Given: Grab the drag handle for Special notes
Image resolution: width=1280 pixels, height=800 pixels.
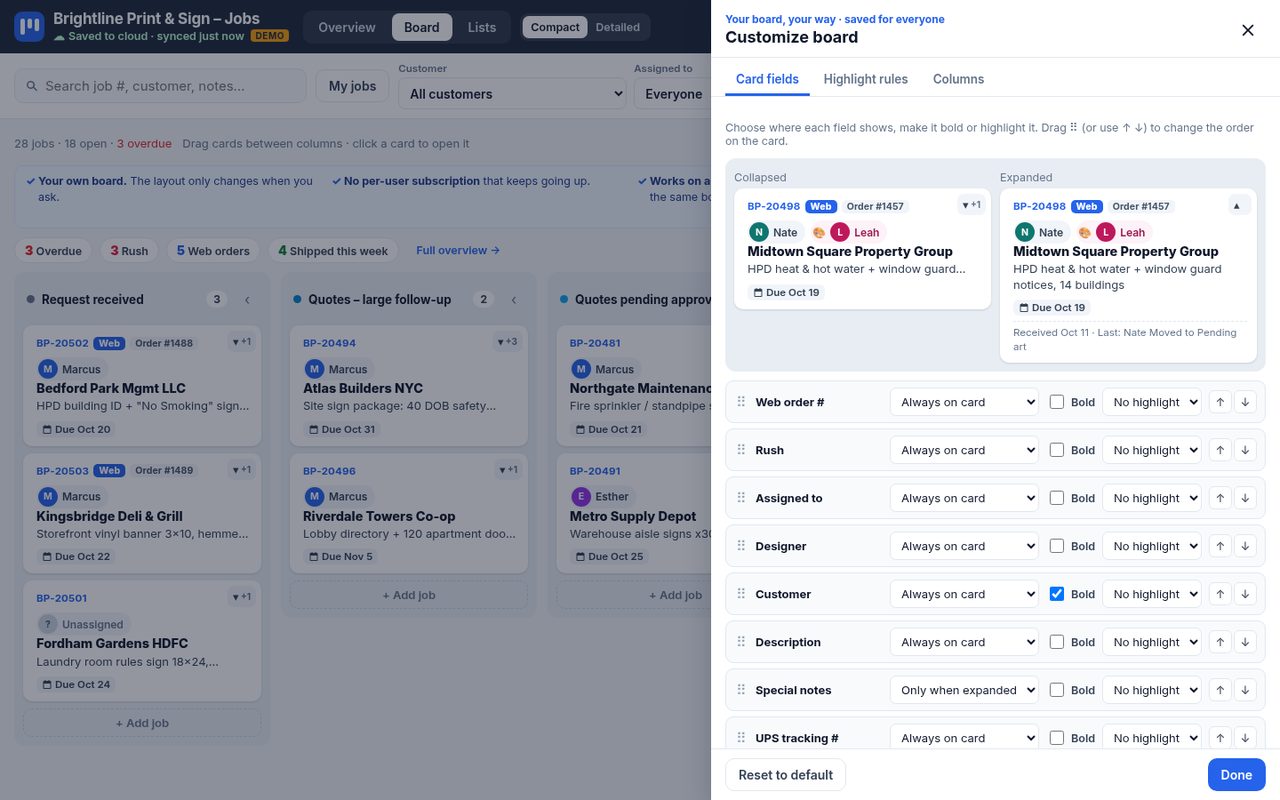Looking at the screenshot, I should 741,690.
